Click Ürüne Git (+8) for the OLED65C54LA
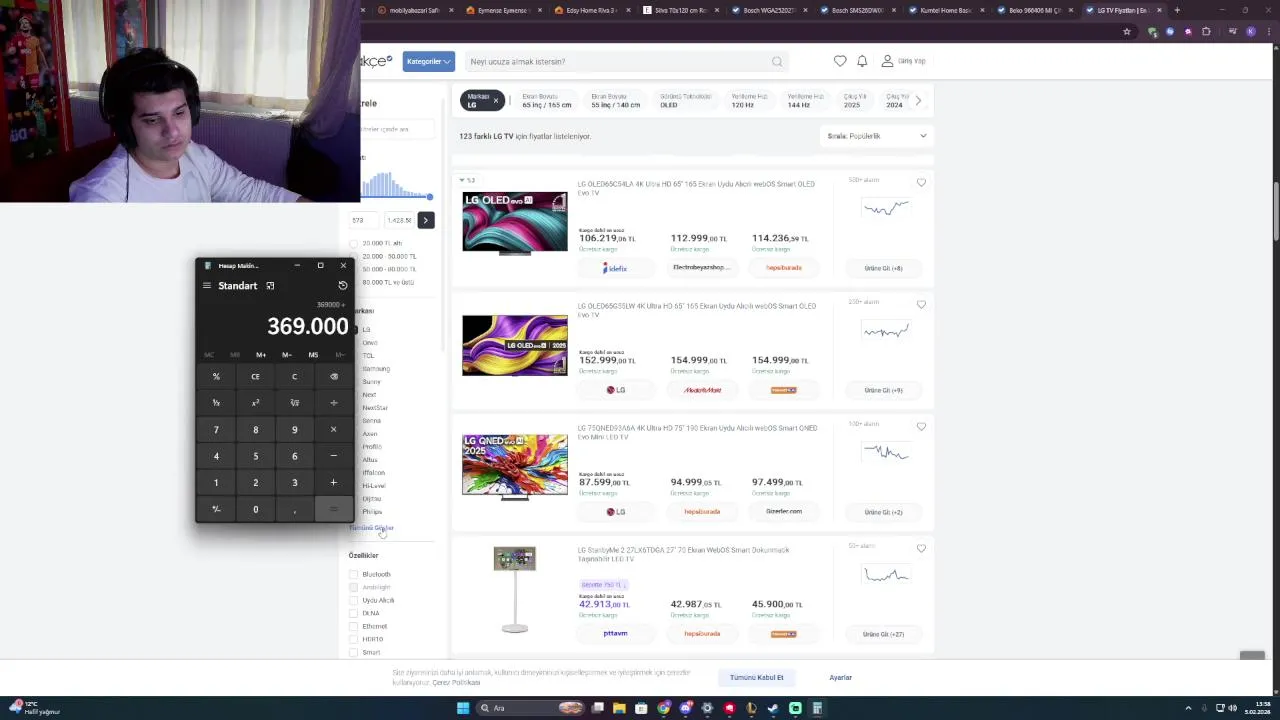This screenshot has height=720, width=1280. coord(883,268)
